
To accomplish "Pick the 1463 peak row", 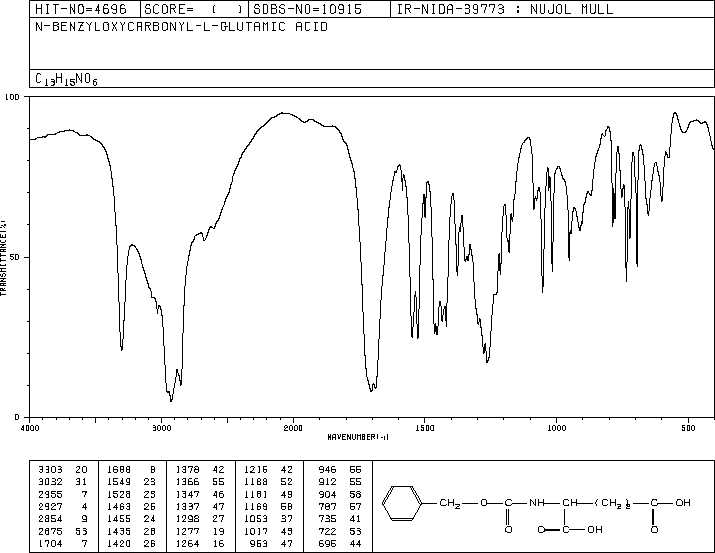I will click(131, 506).
